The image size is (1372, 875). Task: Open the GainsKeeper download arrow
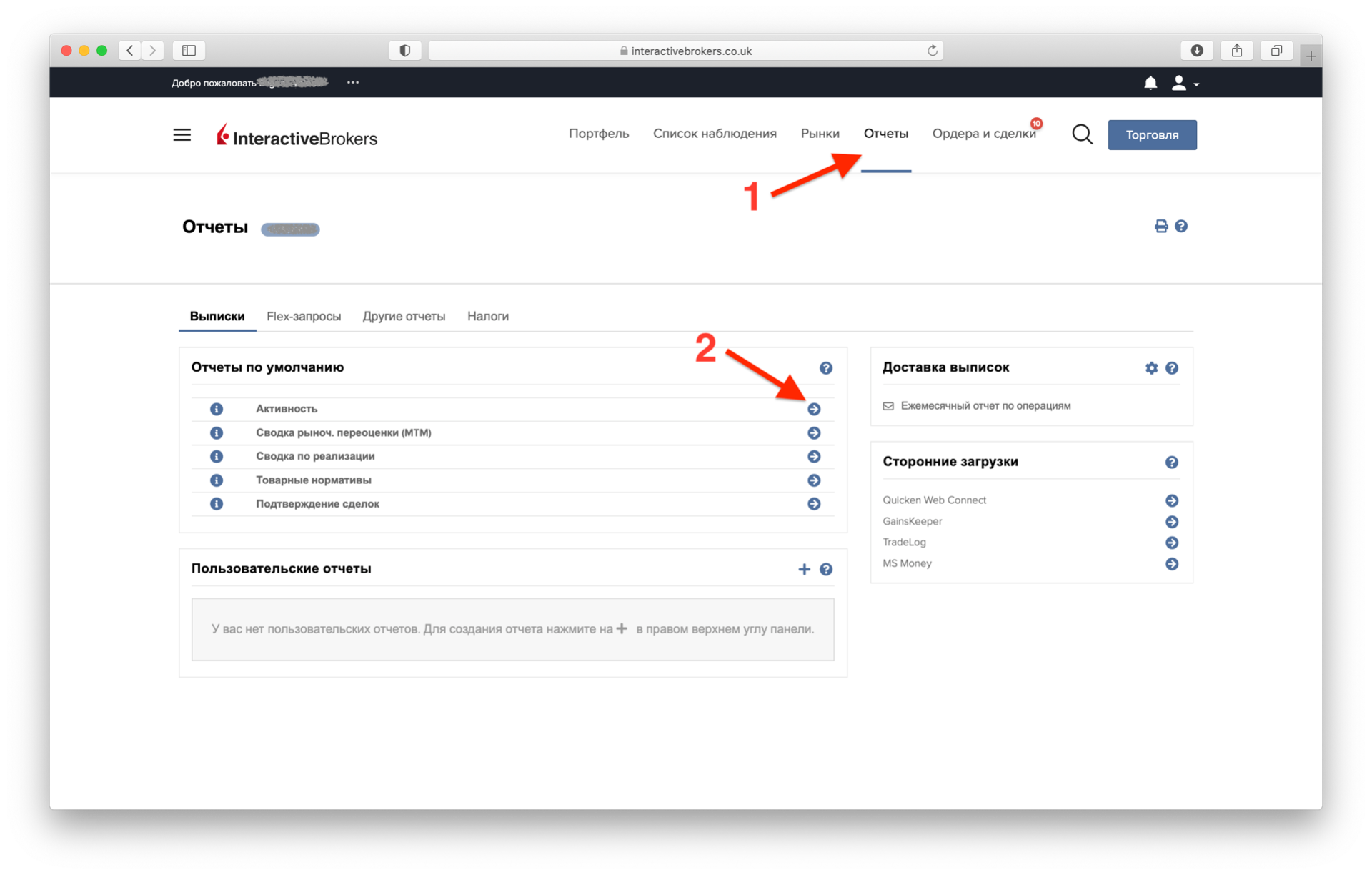coord(1171,522)
